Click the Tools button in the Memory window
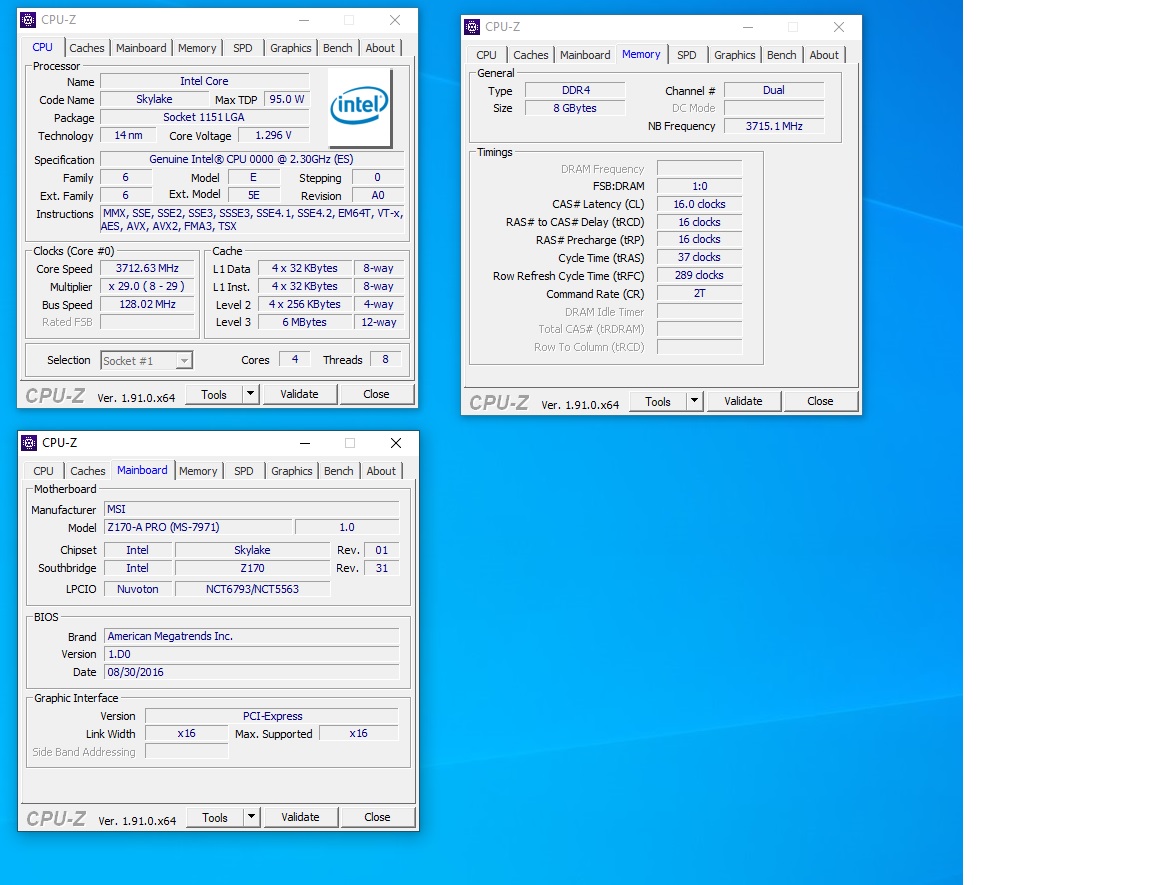The height and width of the screenshot is (885, 1152). [x=658, y=401]
